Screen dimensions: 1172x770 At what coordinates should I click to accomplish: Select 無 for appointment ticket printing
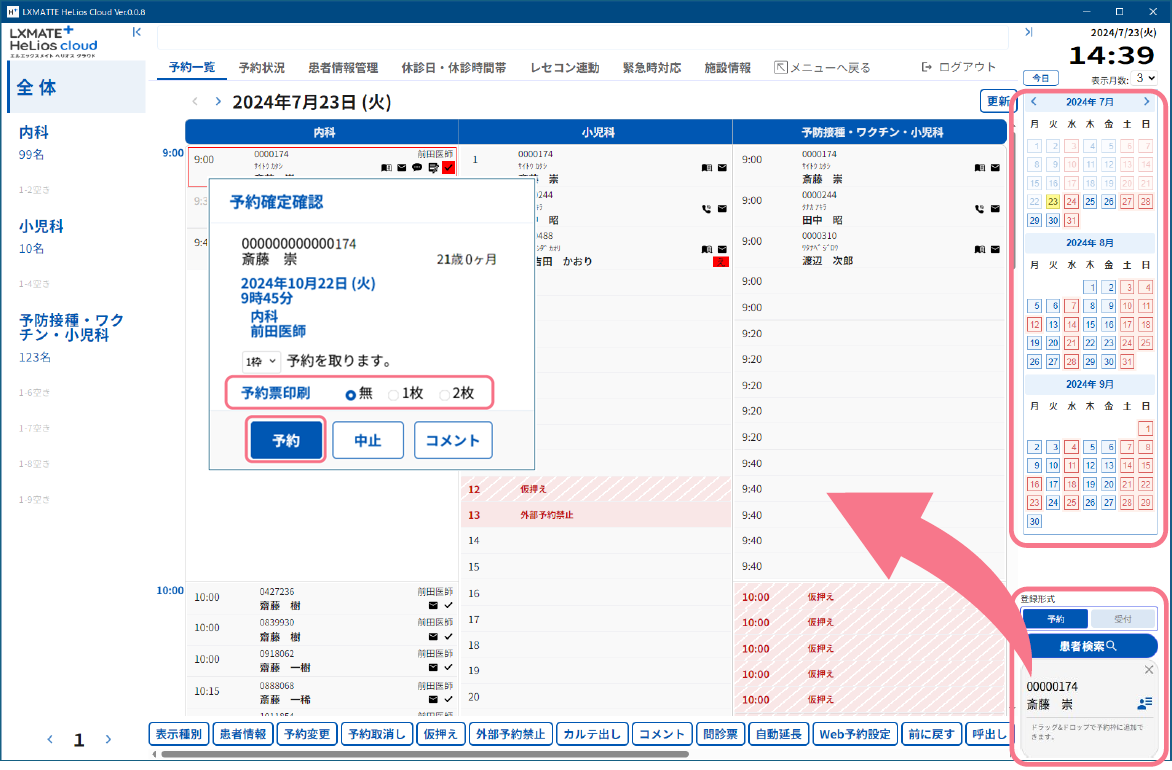[x=351, y=394]
